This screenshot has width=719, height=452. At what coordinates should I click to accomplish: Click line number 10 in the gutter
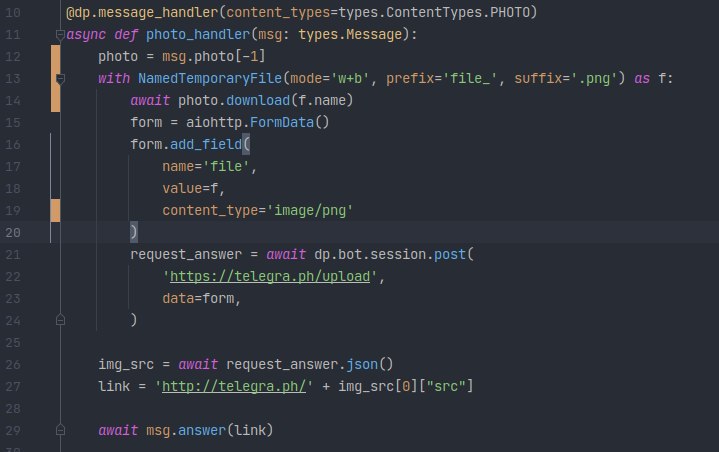point(13,12)
